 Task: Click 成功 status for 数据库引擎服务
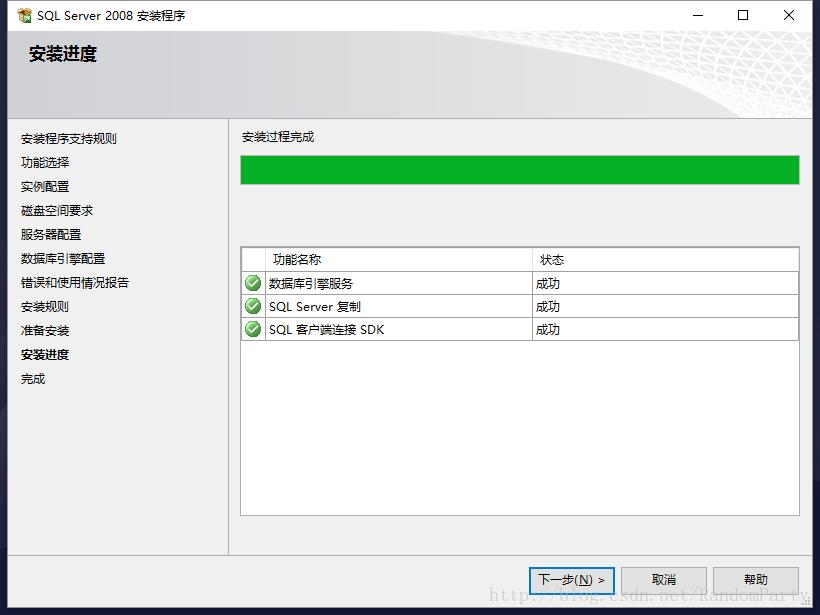[x=548, y=283]
